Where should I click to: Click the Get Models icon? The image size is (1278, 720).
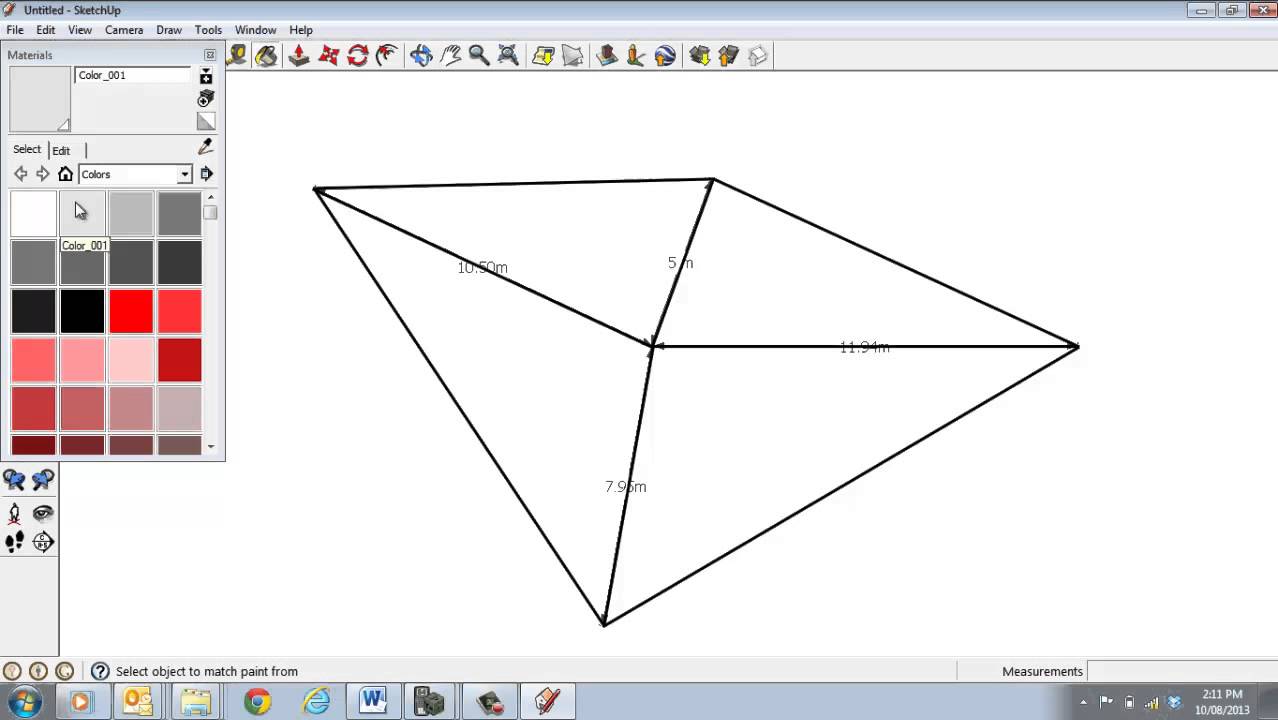click(699, 55)
